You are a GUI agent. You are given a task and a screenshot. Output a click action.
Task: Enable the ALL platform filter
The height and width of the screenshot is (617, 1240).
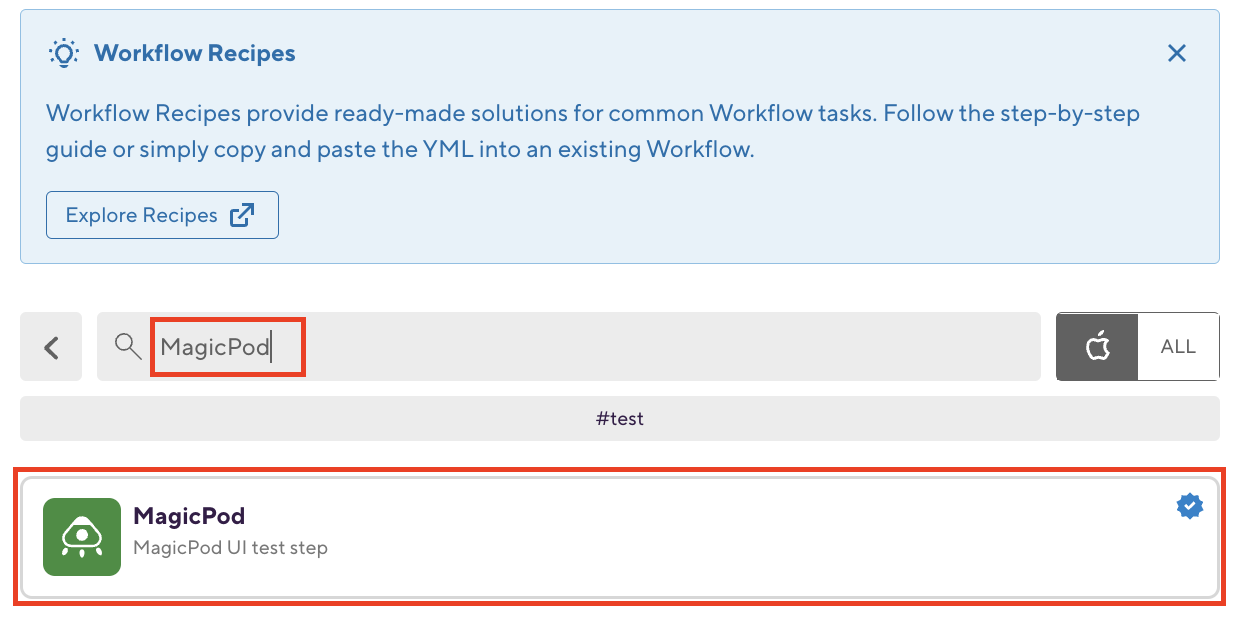coord(1178,346)
